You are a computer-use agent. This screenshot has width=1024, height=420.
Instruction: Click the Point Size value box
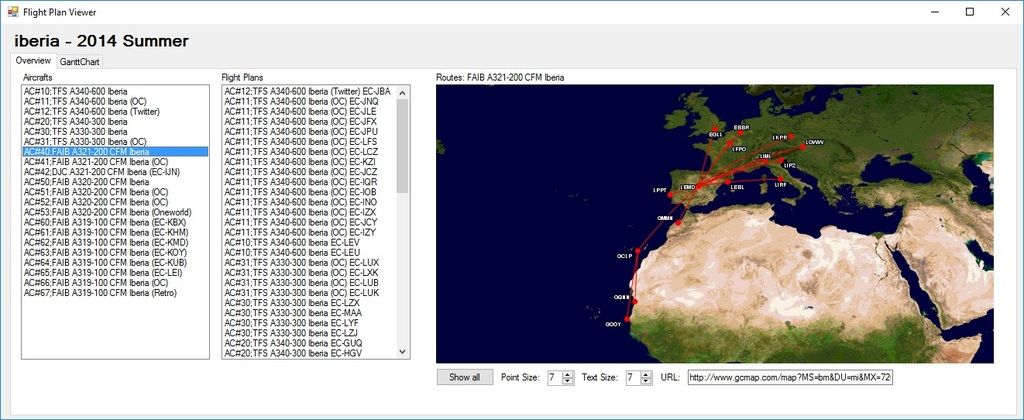click(x=554, y=378)
